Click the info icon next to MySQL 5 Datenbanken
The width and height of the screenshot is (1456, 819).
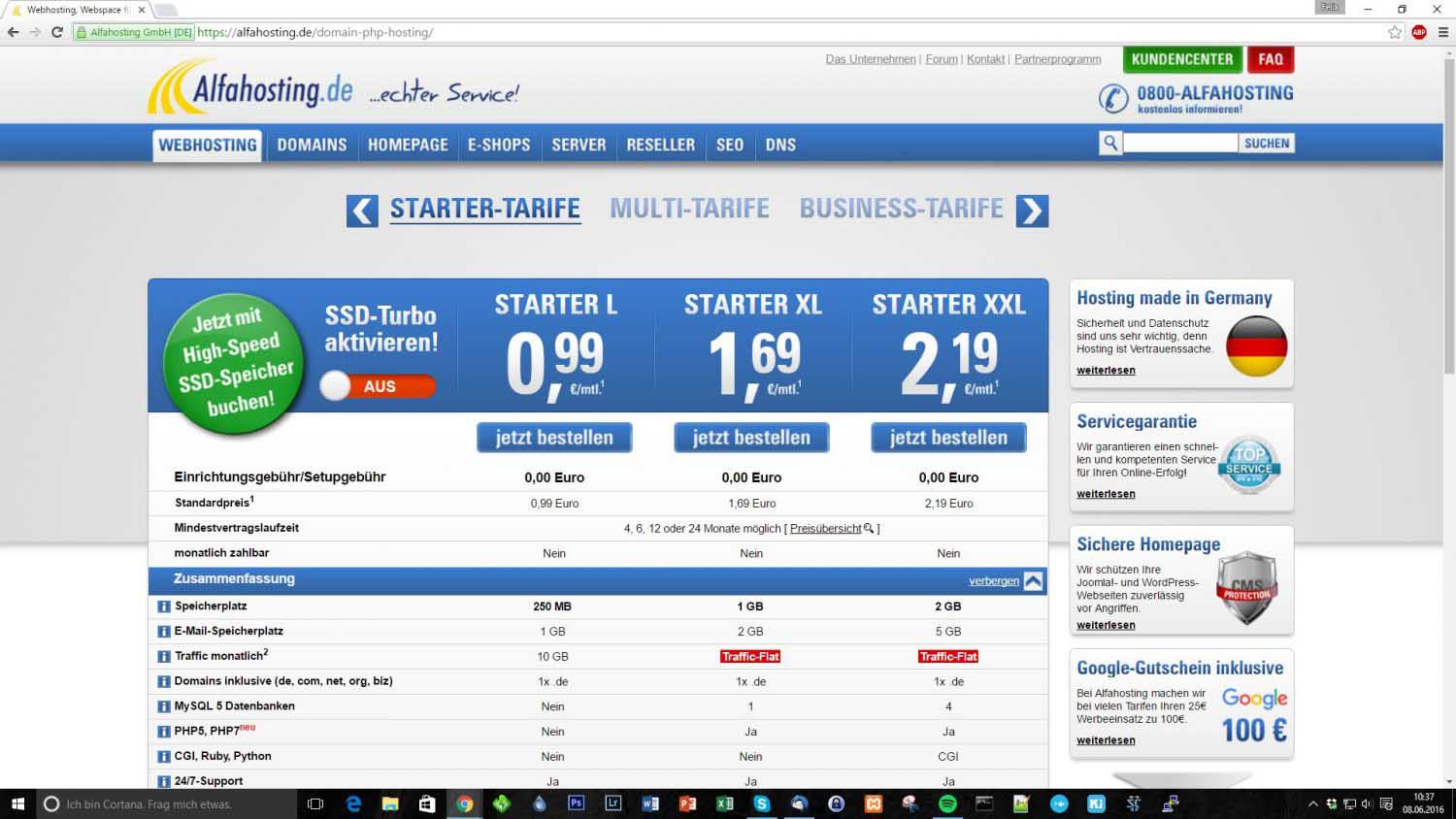tap(164, 707)
